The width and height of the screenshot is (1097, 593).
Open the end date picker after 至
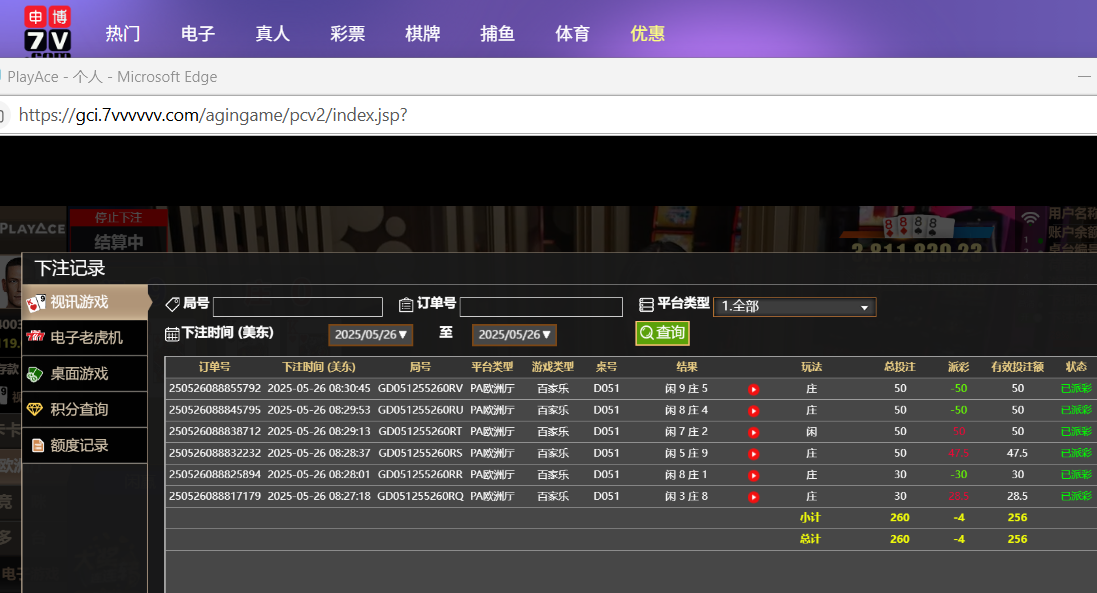click(514, 334)
